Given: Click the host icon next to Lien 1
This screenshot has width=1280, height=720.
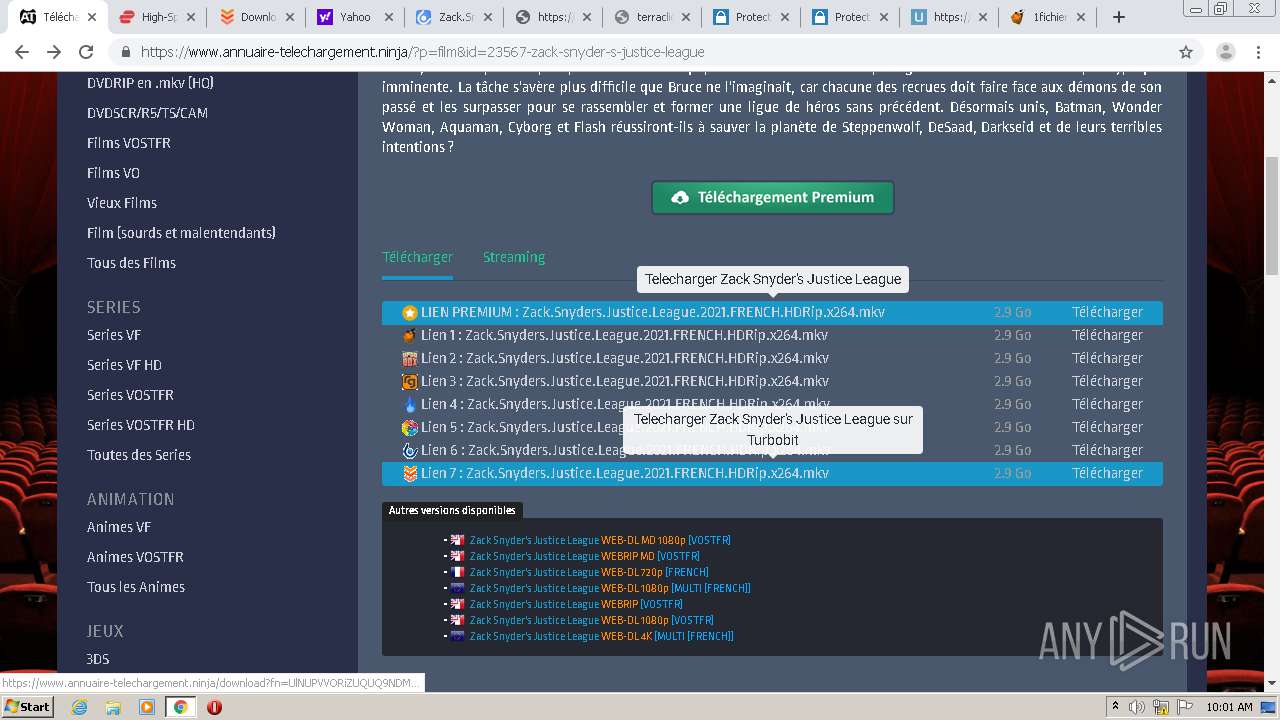Looking at the screenshot, I should (410, 336).
